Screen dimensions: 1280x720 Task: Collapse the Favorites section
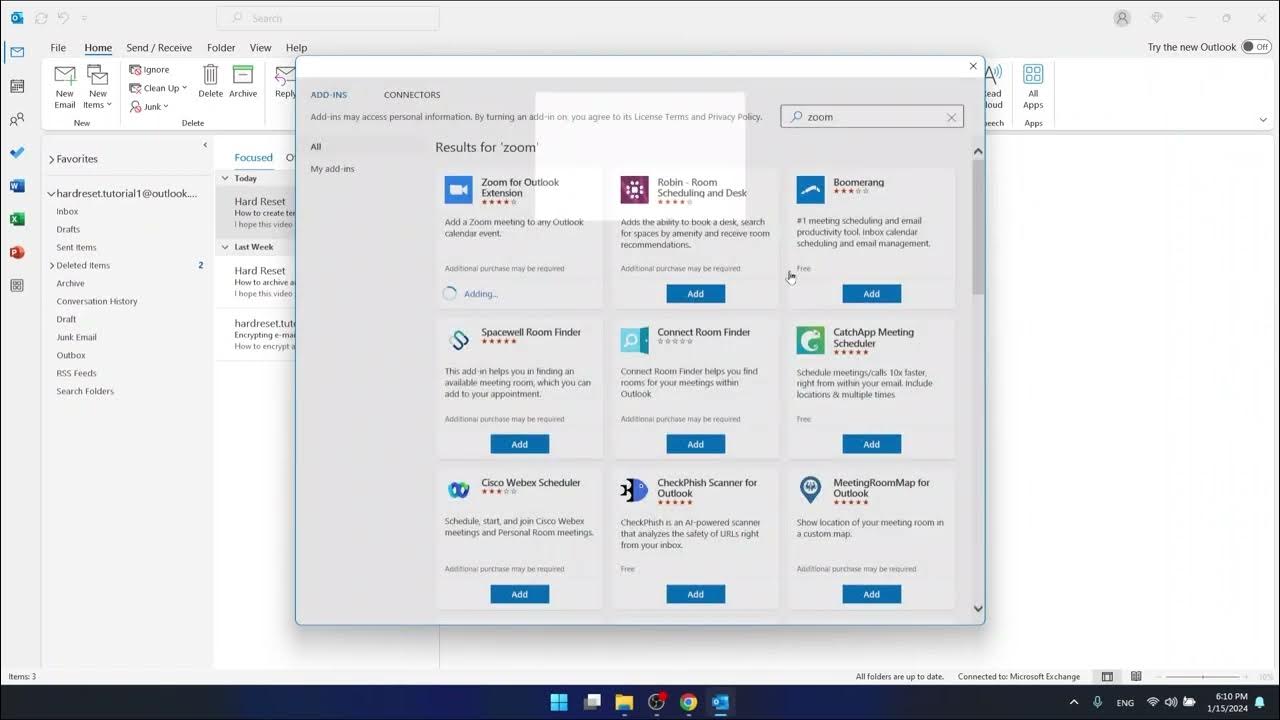tap(52, 158)
